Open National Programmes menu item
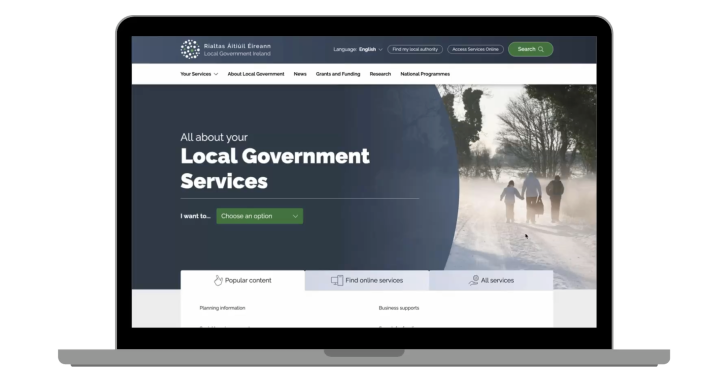This screenshot has height=376, width=728. (425, 74)
